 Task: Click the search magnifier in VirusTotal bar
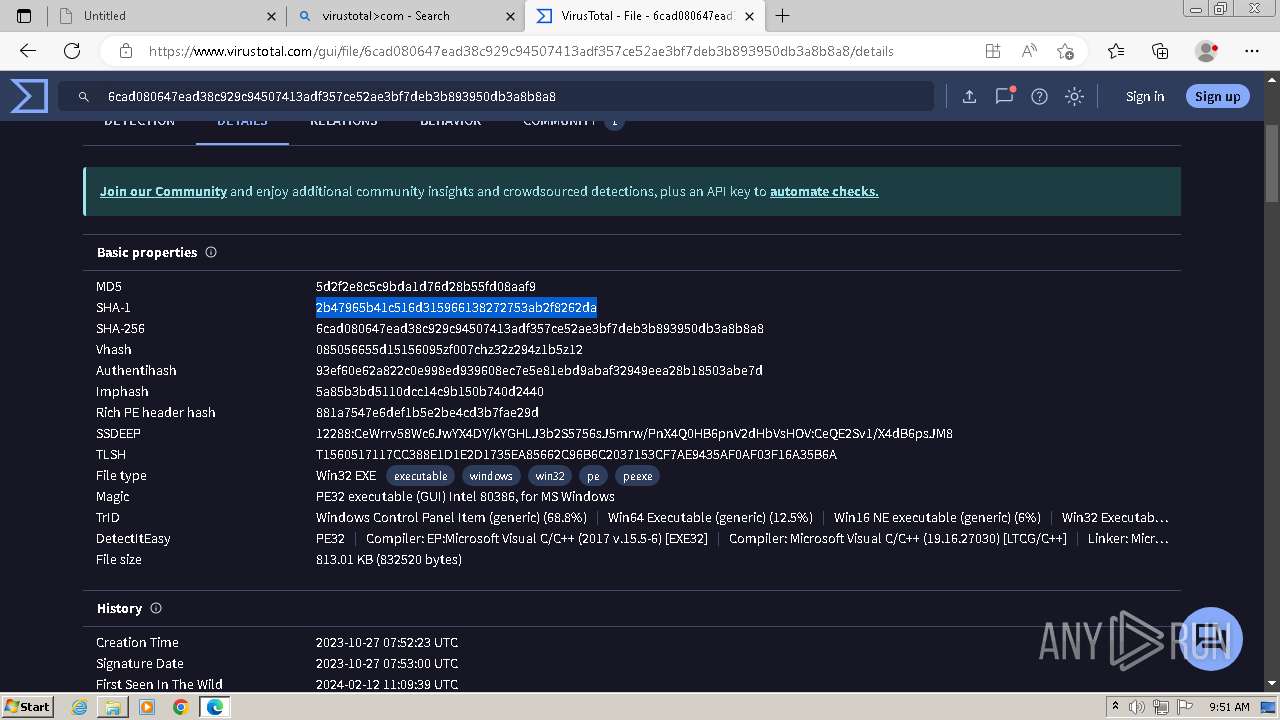tap(84, 97)
